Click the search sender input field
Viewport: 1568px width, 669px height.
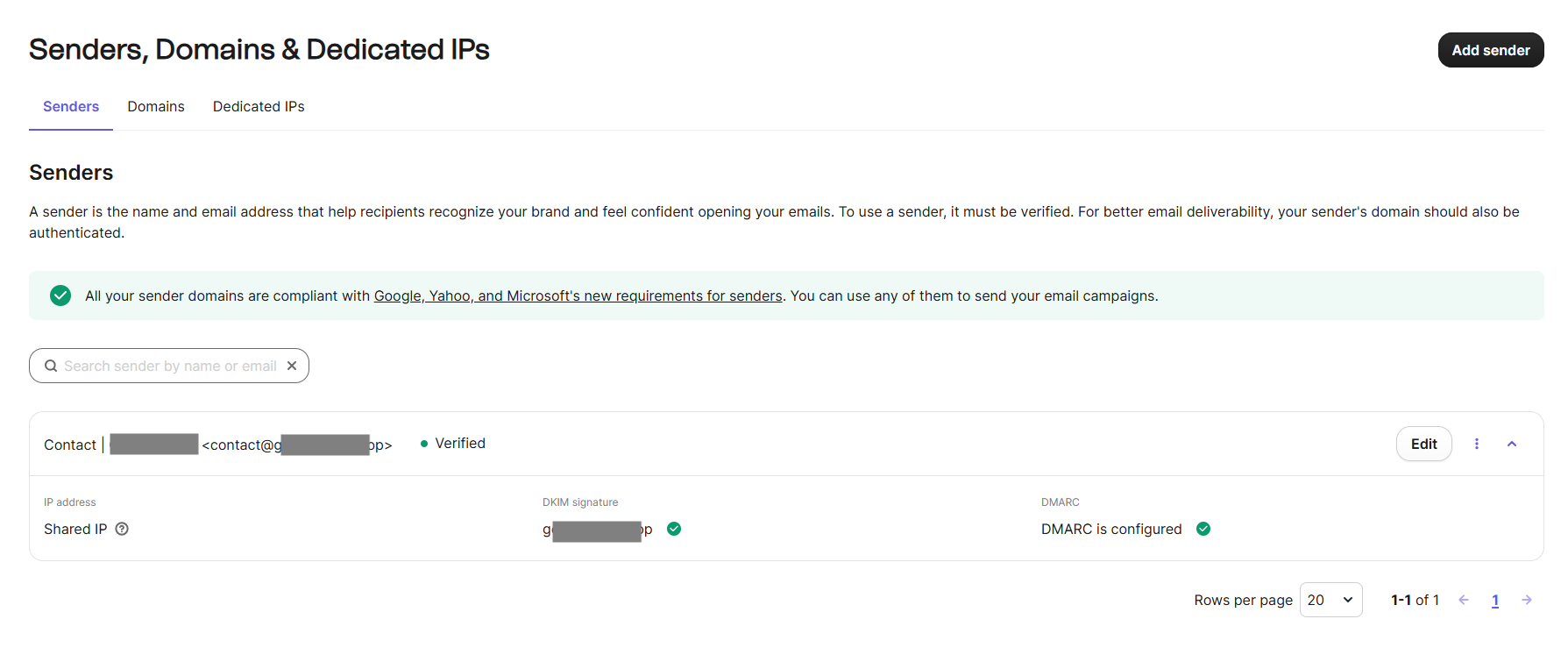point(170,367)
